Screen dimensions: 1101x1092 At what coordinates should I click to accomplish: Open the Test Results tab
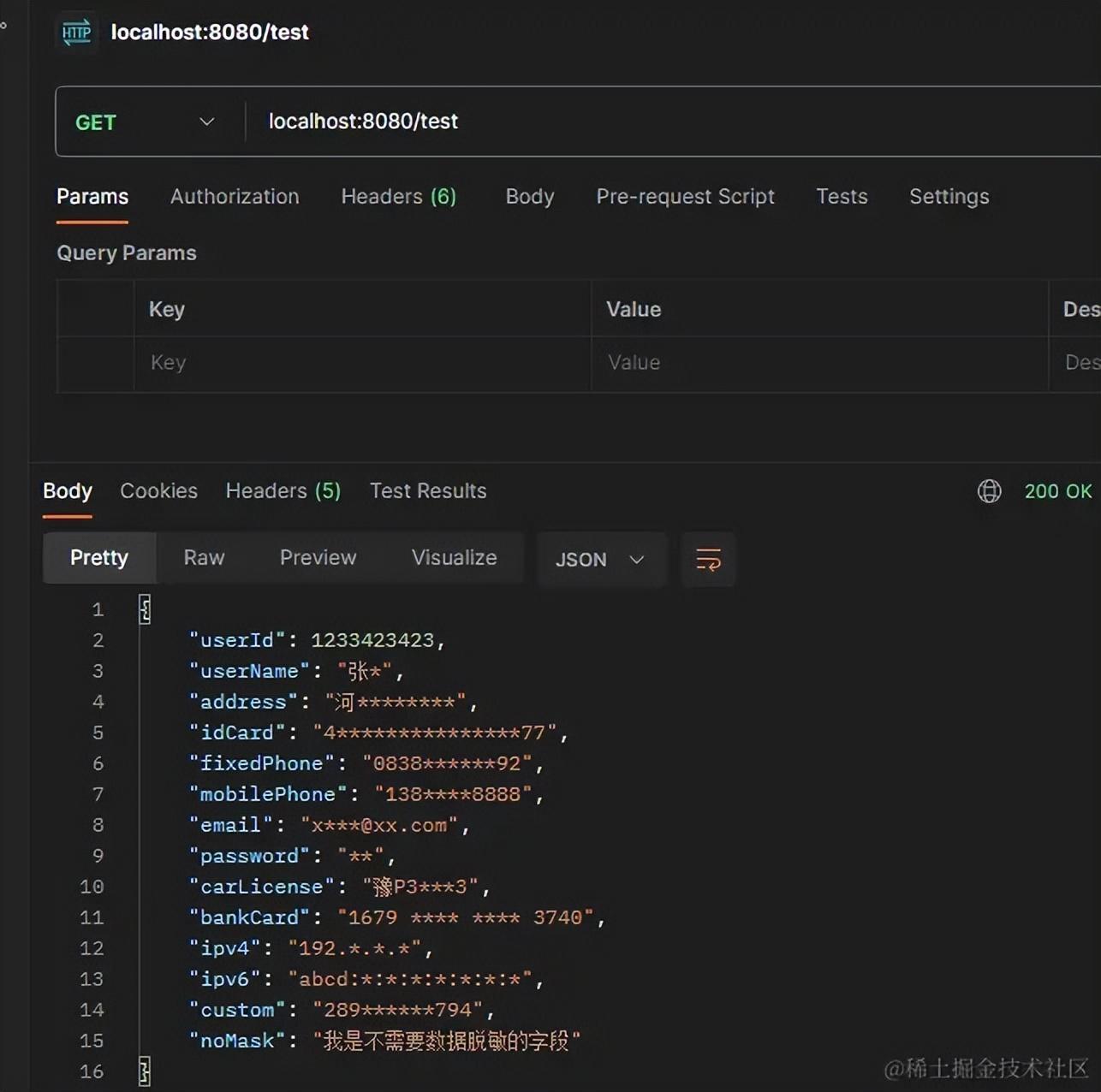coord(428,491)
